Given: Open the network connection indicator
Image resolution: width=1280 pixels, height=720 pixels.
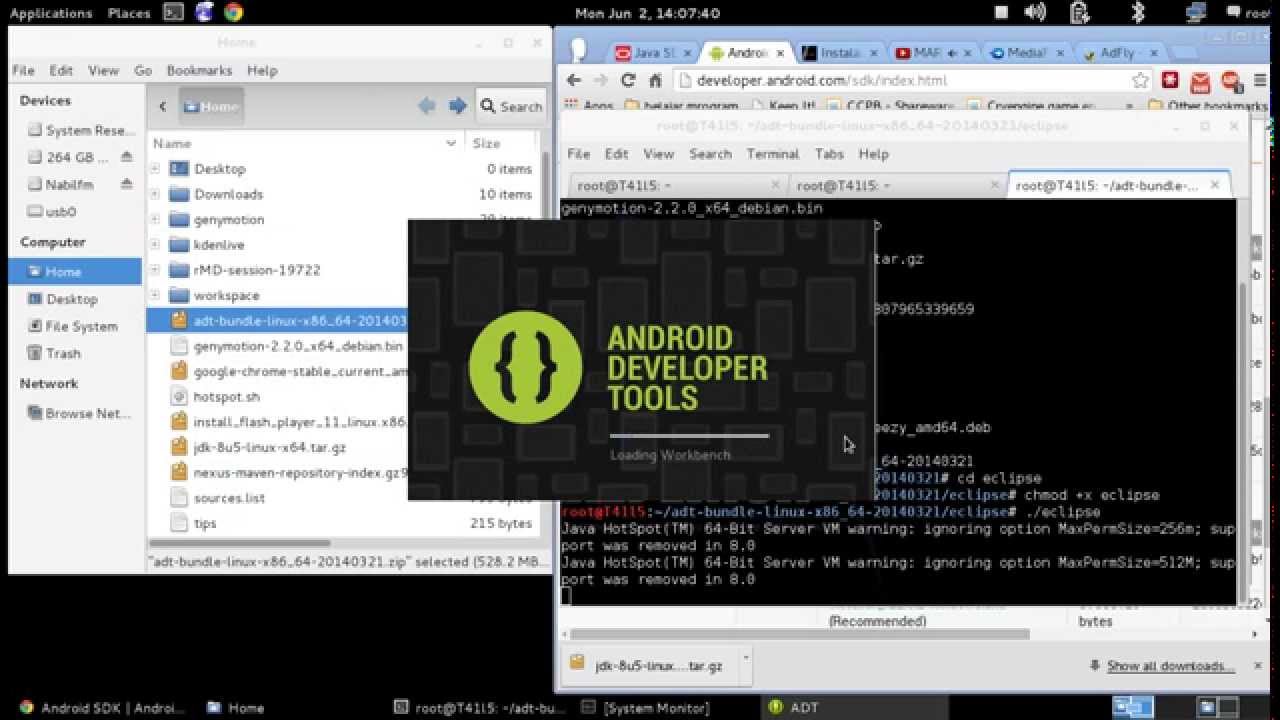Looking at the screenshot, I should click(x=1196, y=13).
